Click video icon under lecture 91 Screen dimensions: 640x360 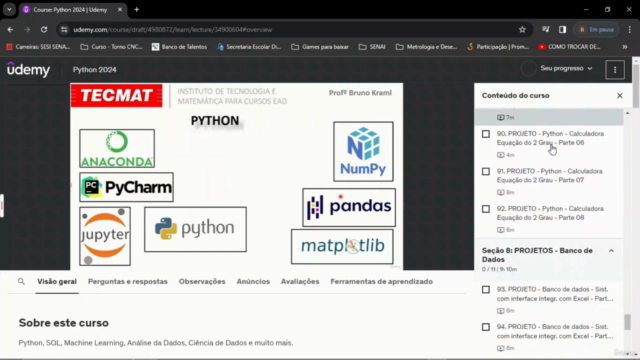(500, 192)
